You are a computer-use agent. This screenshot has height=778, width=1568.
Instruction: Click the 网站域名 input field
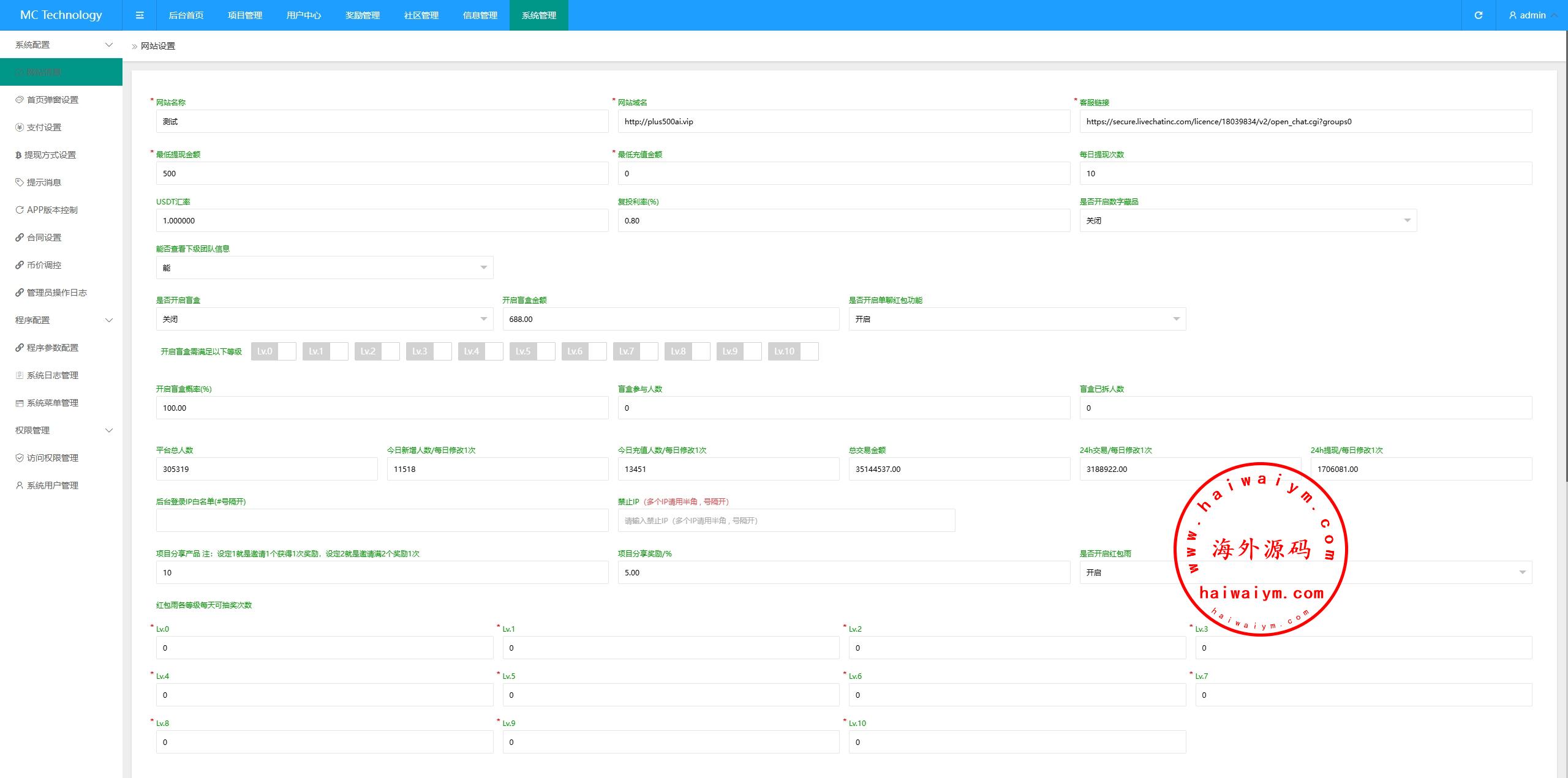[843, 121]
